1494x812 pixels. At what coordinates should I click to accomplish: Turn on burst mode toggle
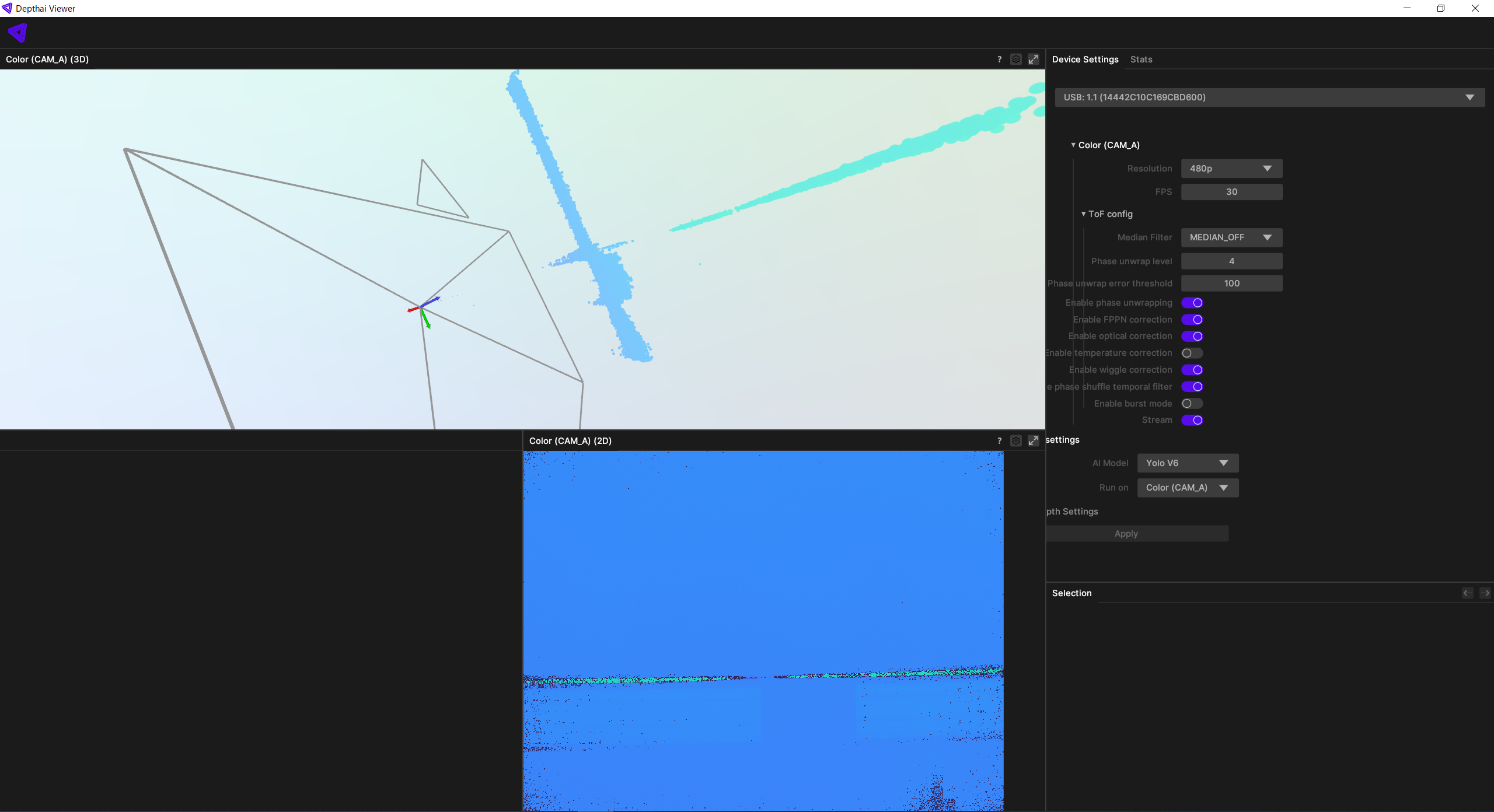tap(1192, 404)
